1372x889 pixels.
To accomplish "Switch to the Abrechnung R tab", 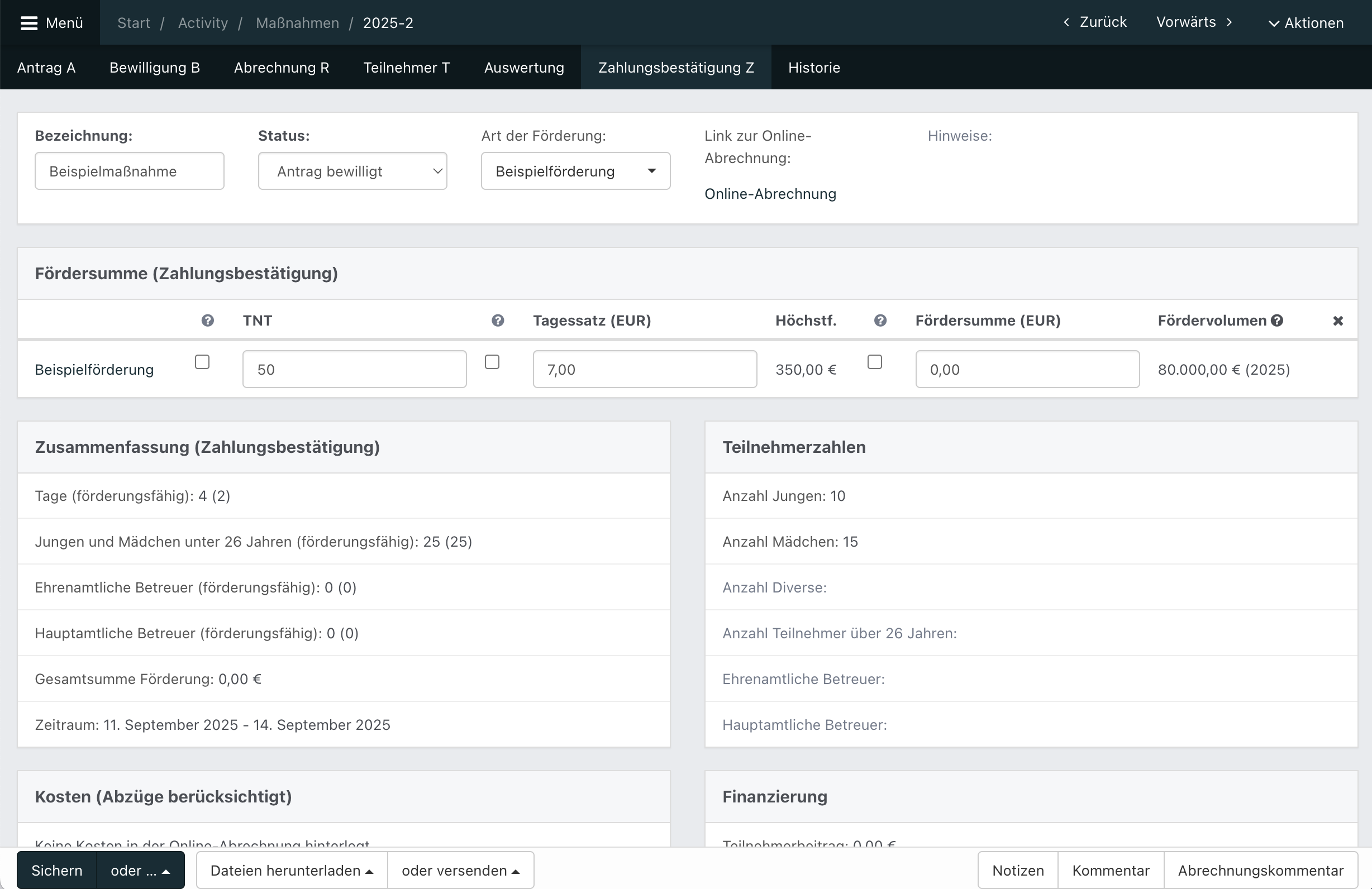I will (x=282, y=68).
